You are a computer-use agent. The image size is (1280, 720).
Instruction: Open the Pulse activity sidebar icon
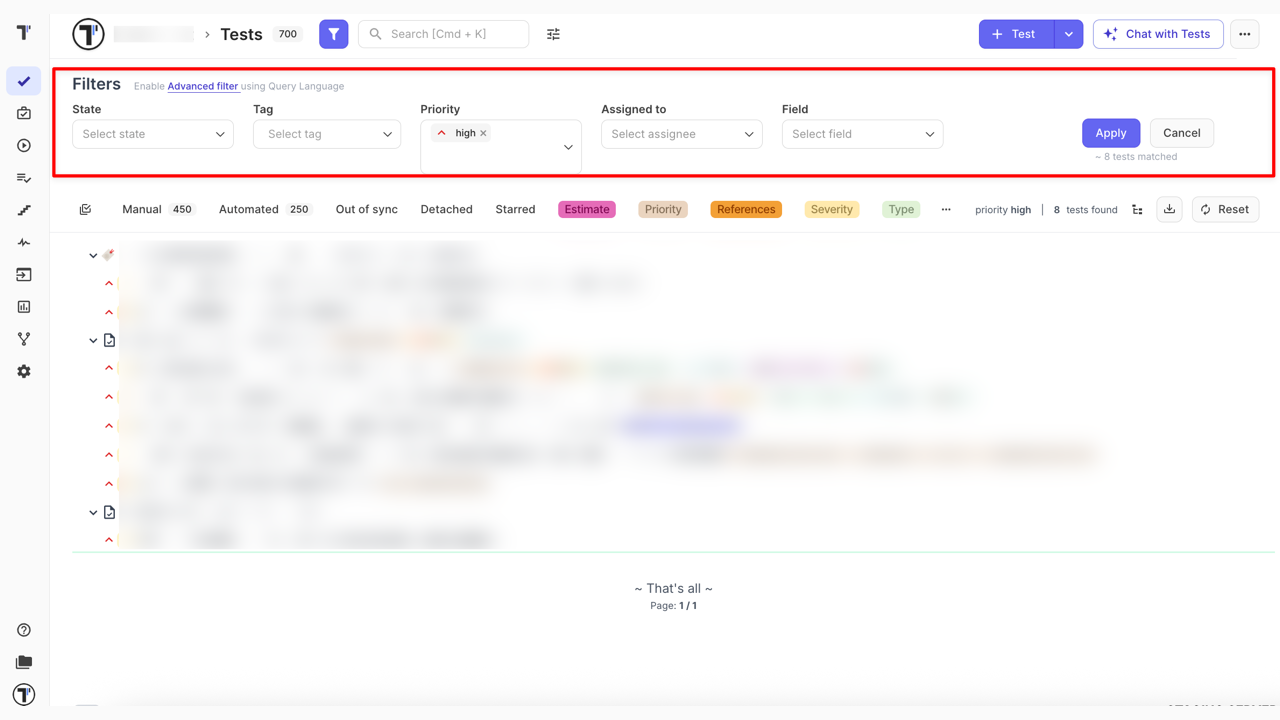[24, 243]
